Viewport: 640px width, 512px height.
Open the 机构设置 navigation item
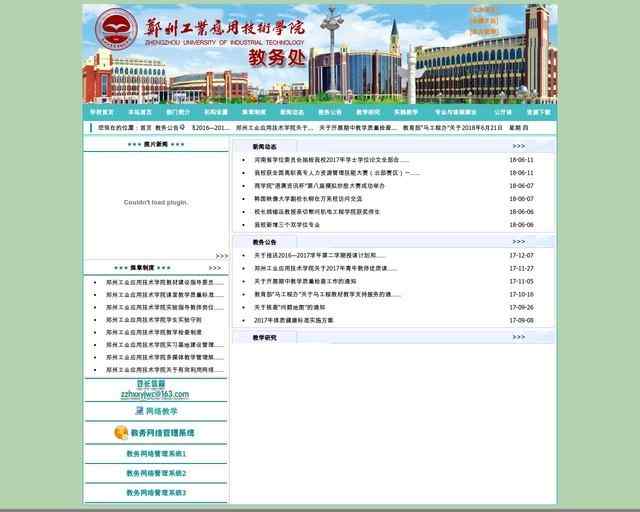click(x=216, y=112)
